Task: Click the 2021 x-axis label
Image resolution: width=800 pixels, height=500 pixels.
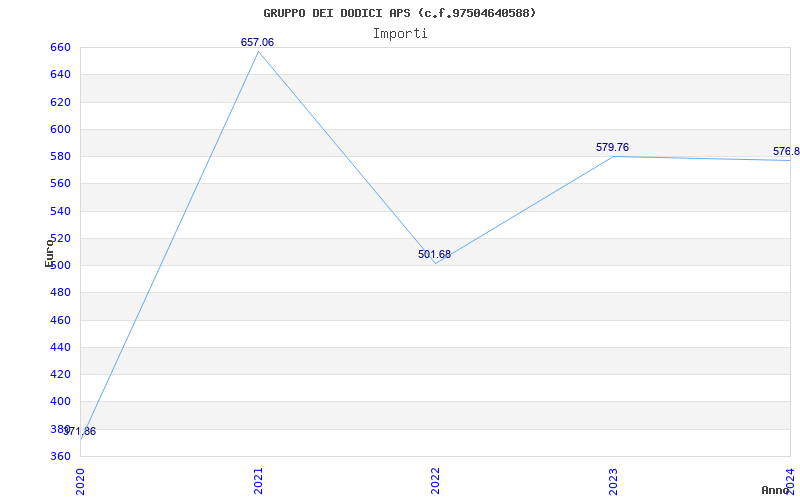Action: (x=258, y=481)
